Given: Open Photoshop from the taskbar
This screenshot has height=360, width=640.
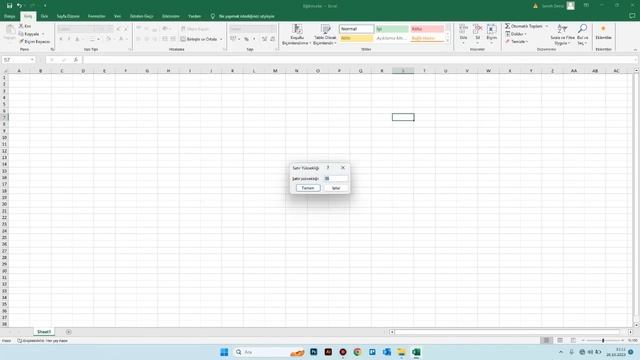Looking at the screenshot, I should [x=313, y=352].
